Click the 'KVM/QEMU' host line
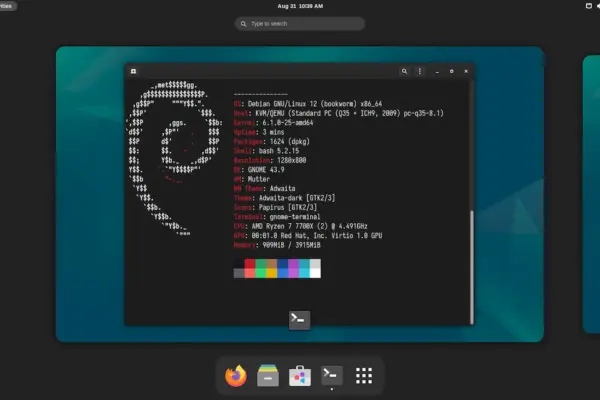The height and width of the screenshot is (400, 600). 339,113
